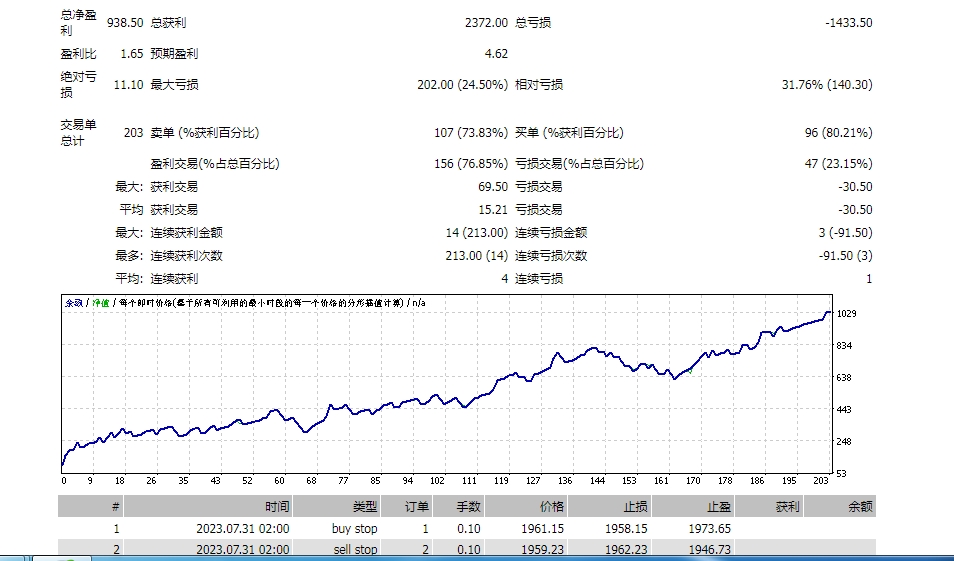The image size is (954, 561).
Task: Select the profit factor value 1.65
Action: [x=131, y=54]
